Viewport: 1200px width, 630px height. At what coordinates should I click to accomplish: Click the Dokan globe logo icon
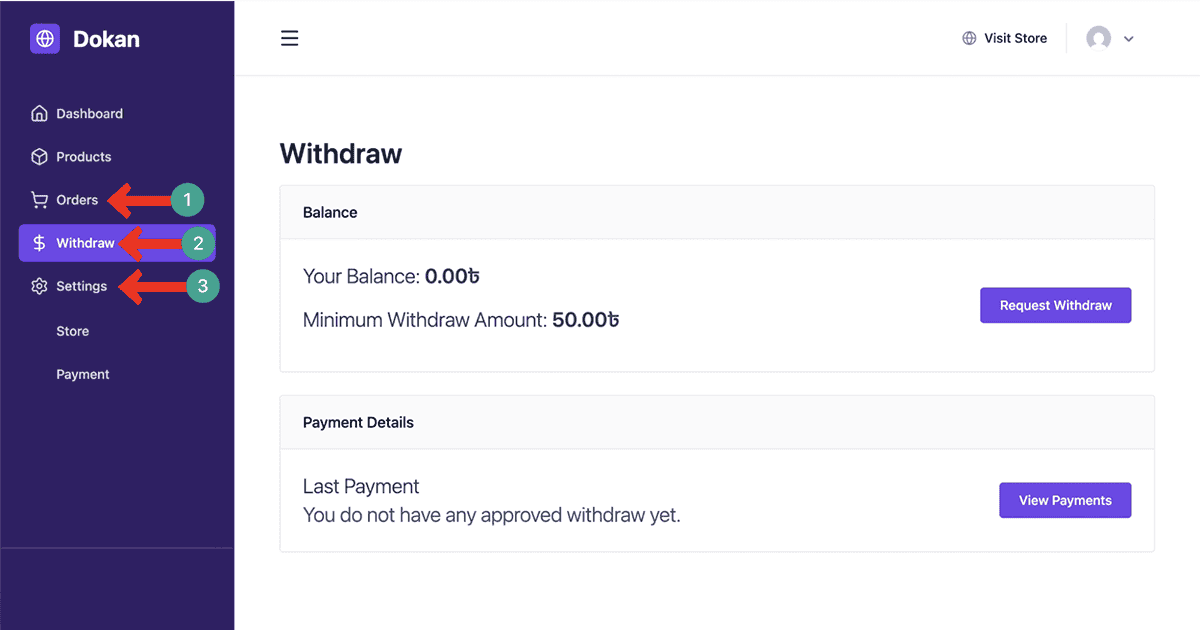point(45,39)
